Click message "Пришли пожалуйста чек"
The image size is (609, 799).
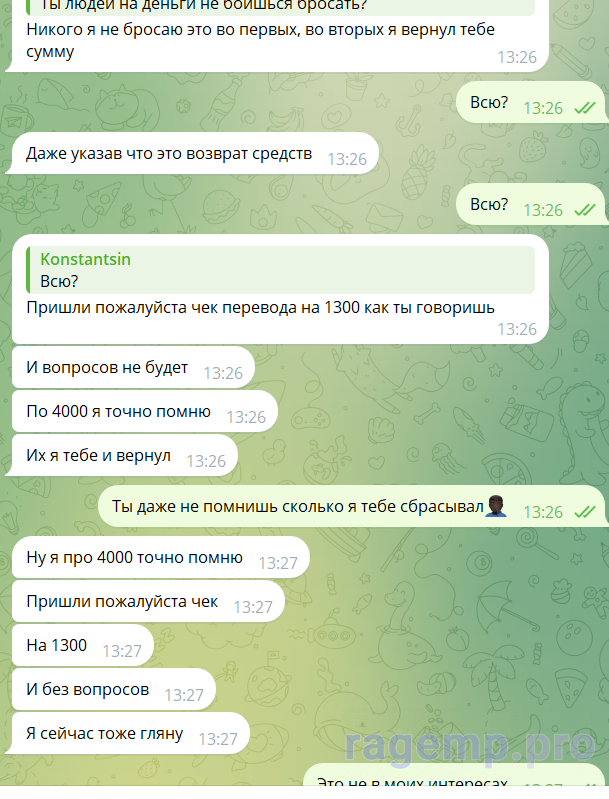point(148,601)
